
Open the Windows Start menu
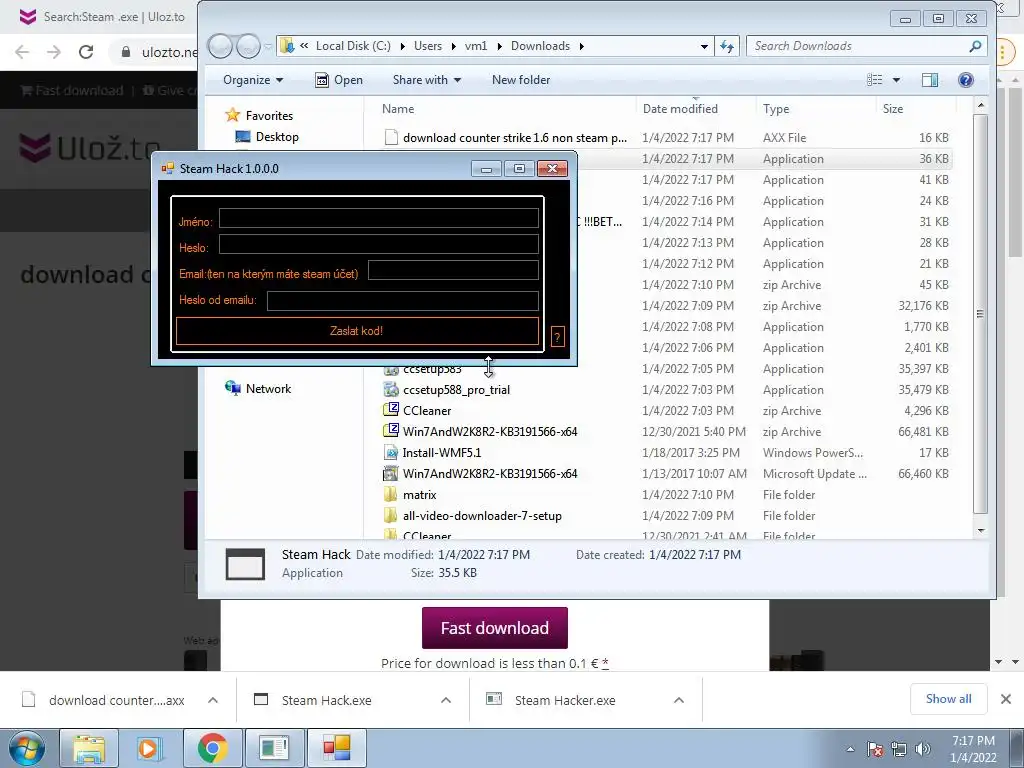(x=27, y=748)
